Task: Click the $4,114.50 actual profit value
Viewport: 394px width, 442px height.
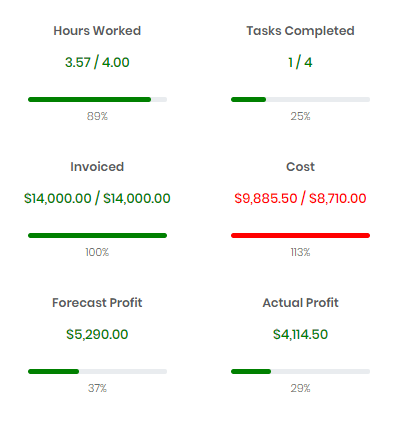Action: pos(300,334)
